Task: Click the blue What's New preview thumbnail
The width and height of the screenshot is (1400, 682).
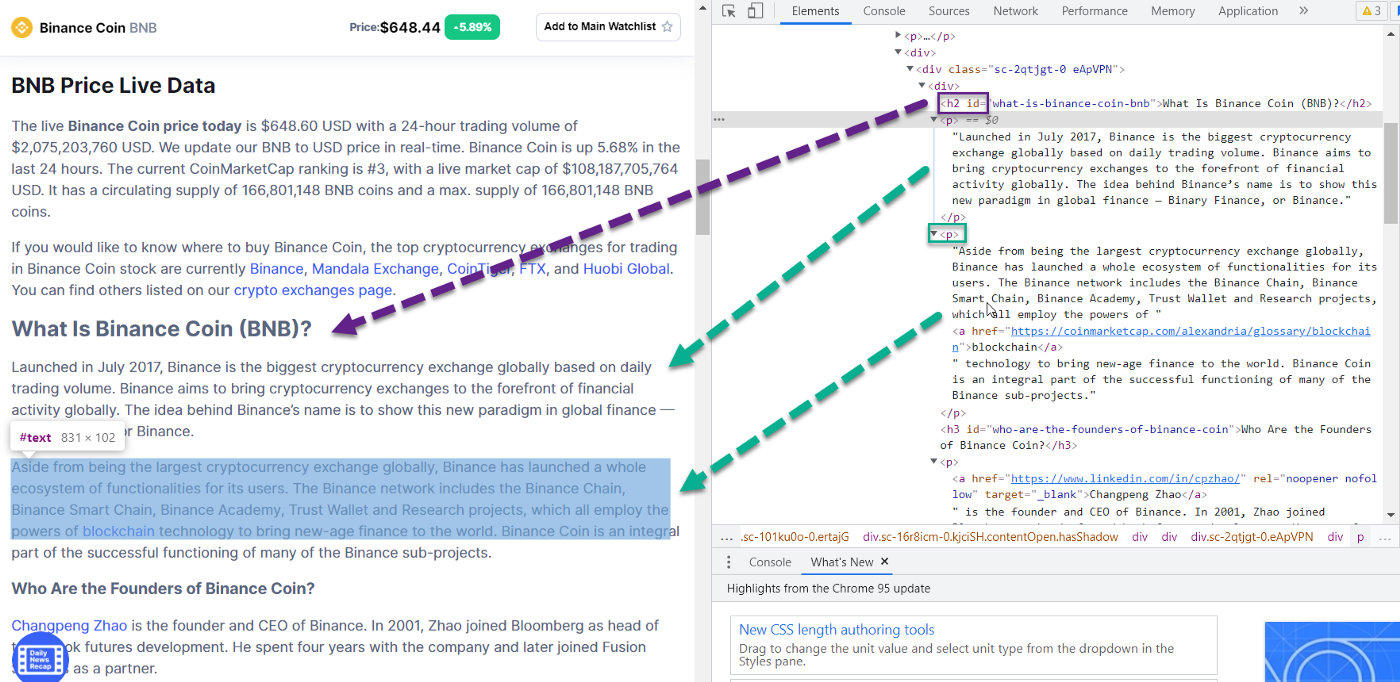Action: 1332,652
